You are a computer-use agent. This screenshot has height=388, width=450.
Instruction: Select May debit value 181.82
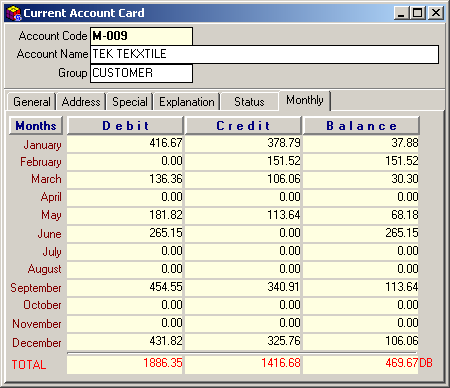[x=125, y=215]
